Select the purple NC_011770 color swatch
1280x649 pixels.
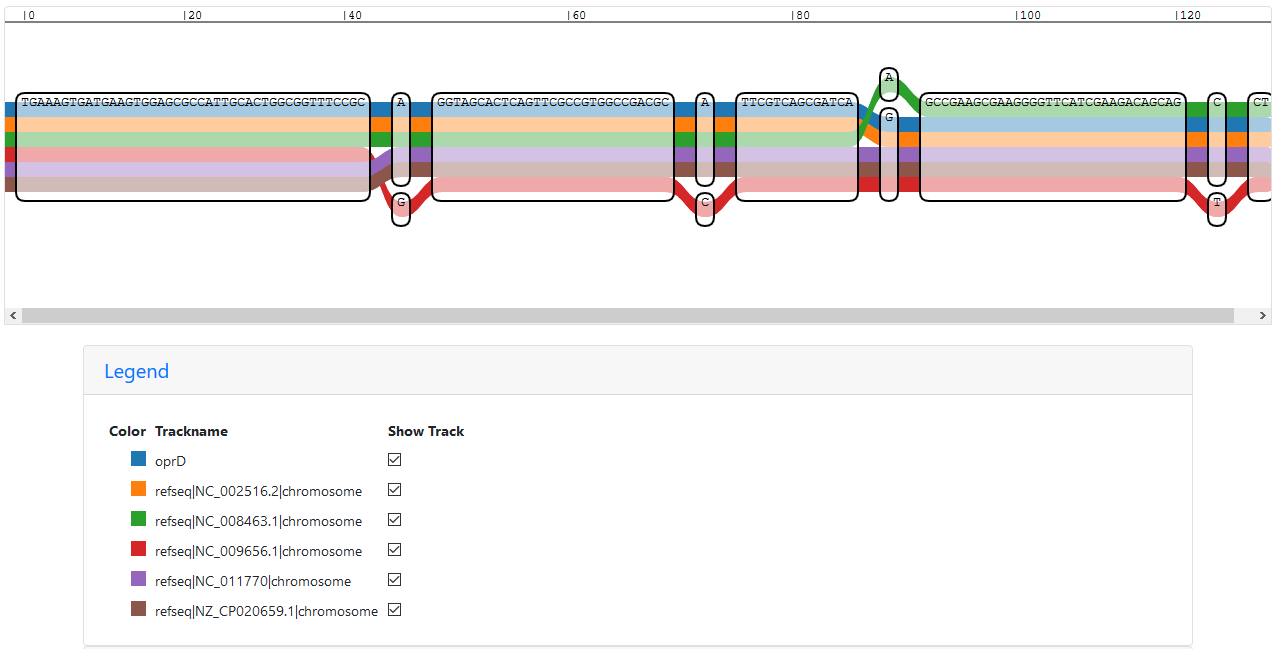pyautogui.click(x=139, y=580)
